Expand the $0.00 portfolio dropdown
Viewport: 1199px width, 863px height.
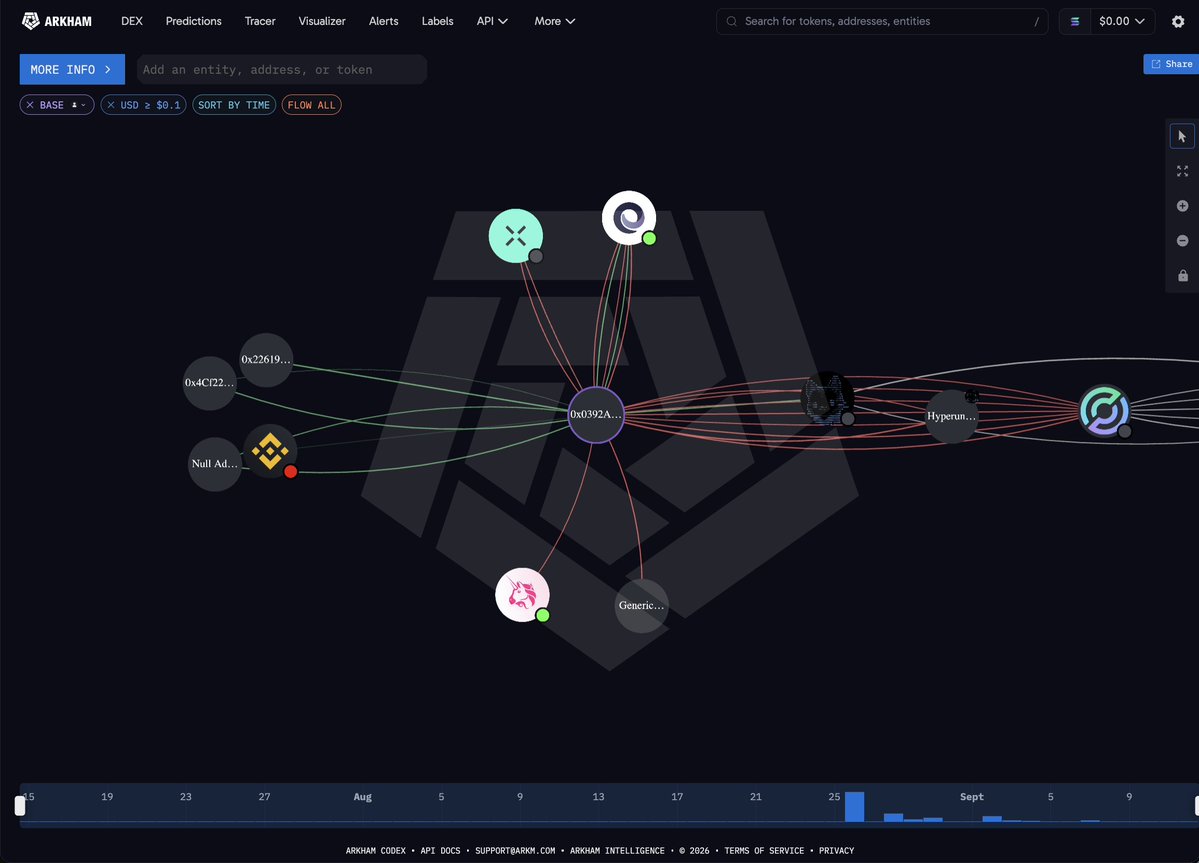click(1121, 21)
